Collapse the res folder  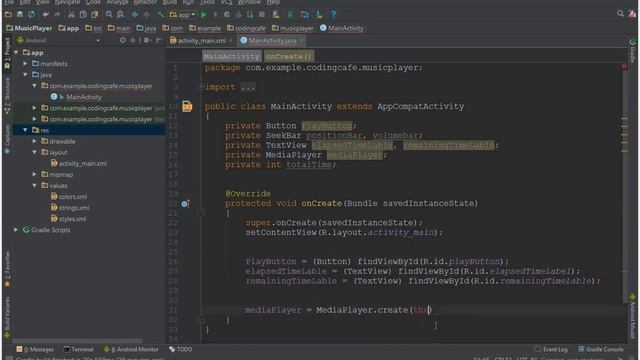[x=25, y=130]
